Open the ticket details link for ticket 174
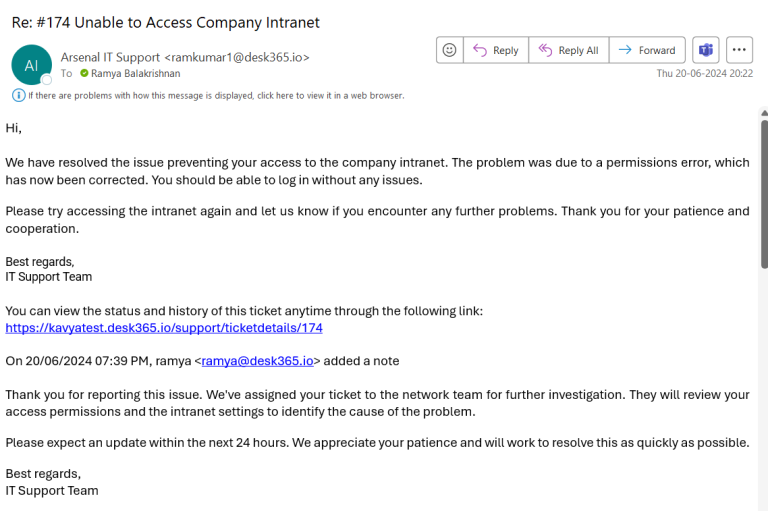 coord(164,328)
